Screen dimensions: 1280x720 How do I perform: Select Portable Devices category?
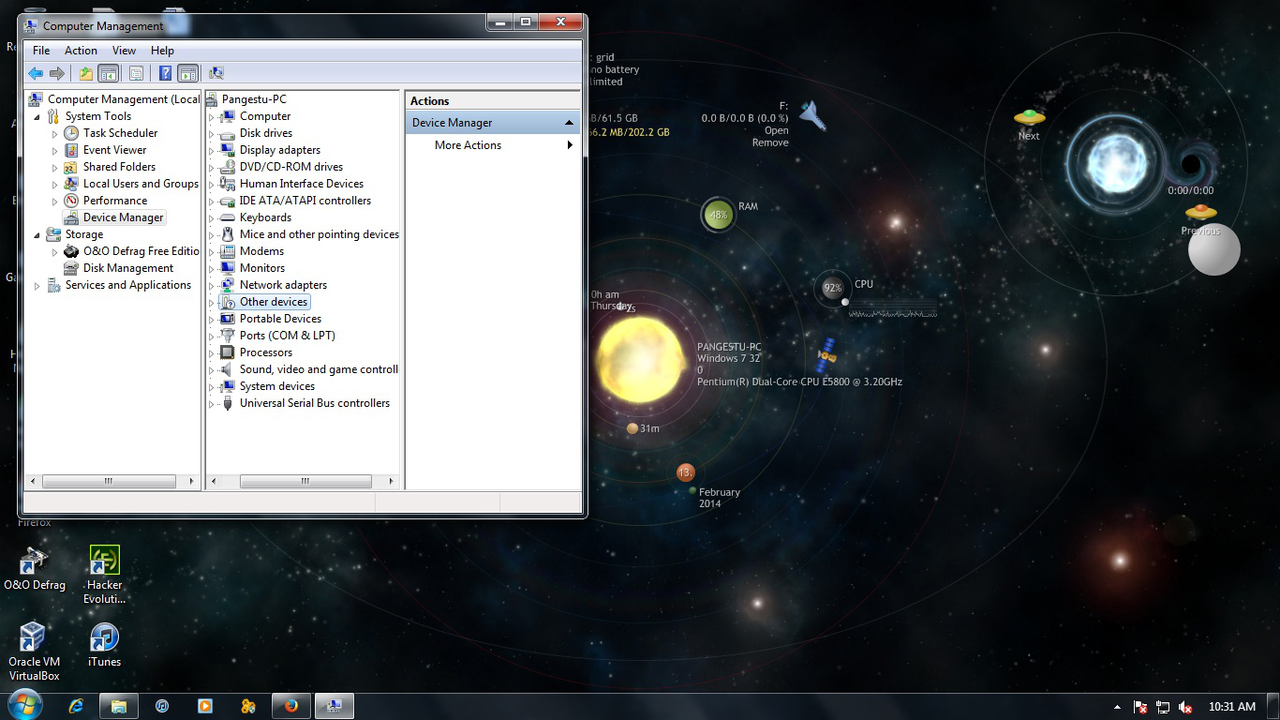pos(280,319)
